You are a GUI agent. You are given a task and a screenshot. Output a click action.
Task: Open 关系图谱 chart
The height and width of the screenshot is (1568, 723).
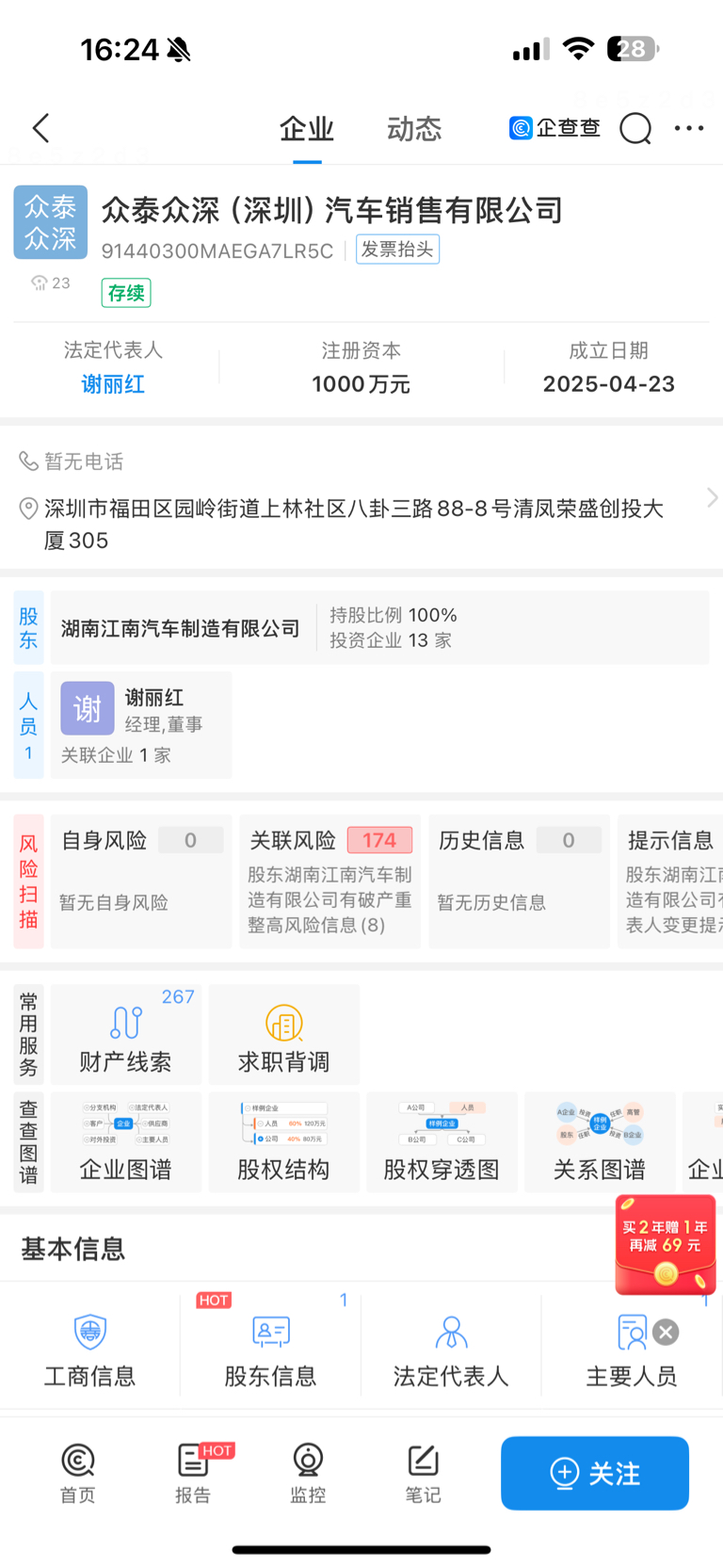600,1142
